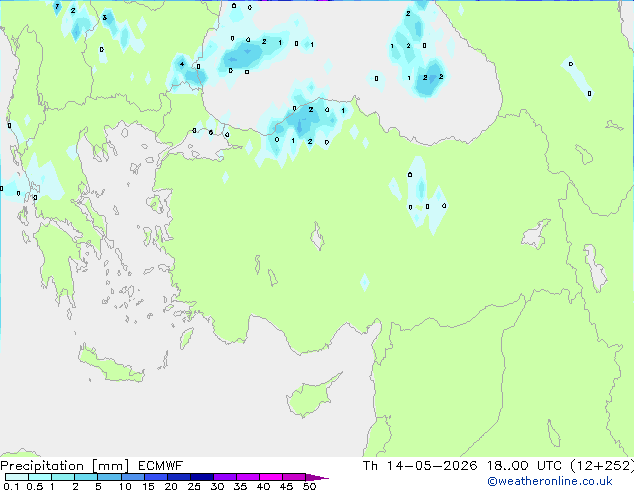Select the 0.5–1 mm legend color
The height and width of the screenshot is (490, 634).
[40, 477]
